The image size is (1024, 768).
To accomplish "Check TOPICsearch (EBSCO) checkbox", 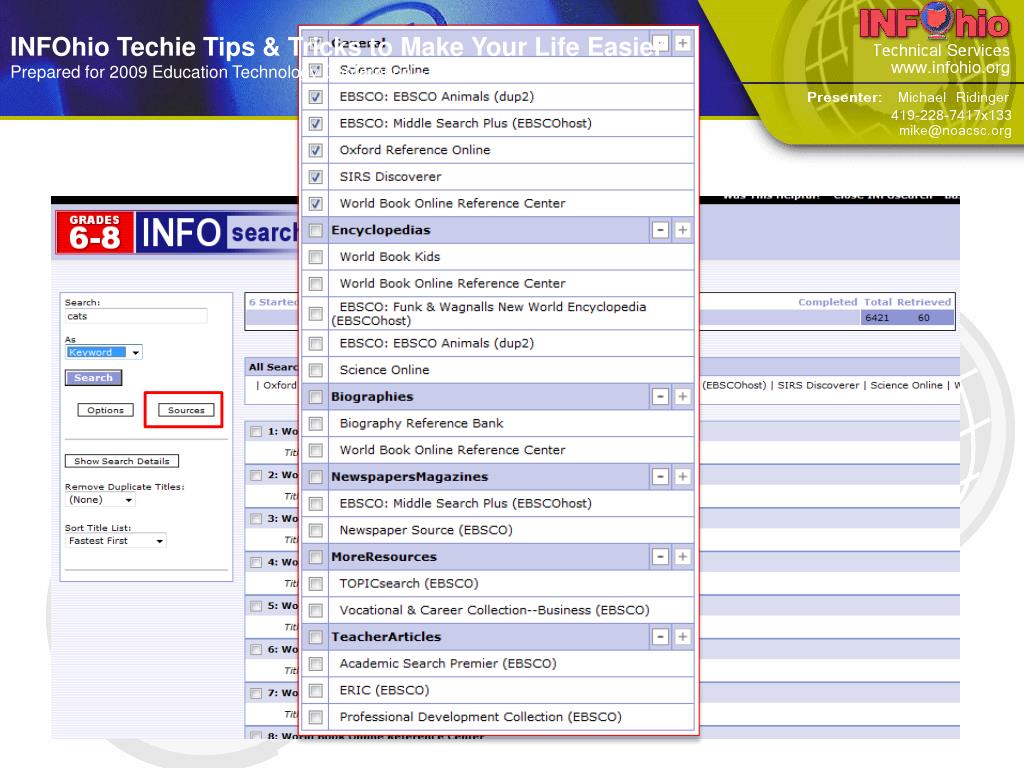I will click(x=315, y=584).
